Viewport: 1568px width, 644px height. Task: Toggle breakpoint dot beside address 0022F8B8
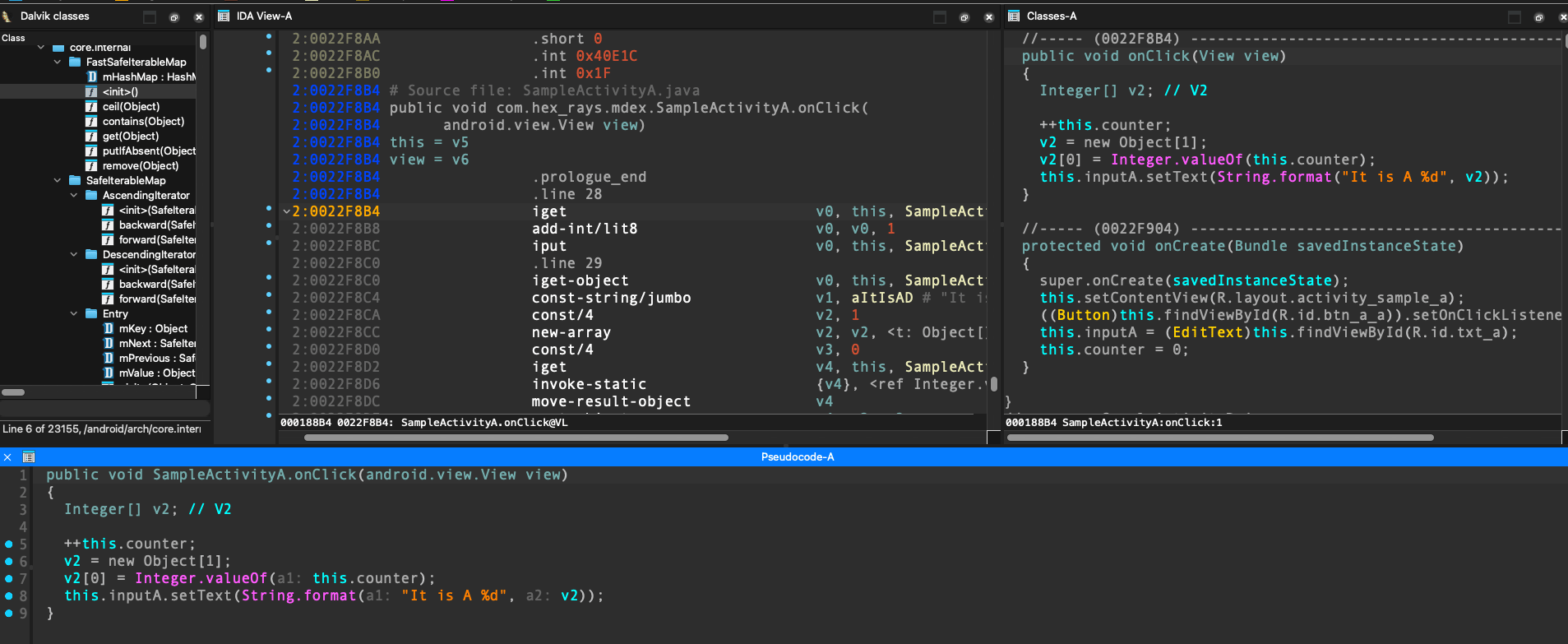pos(269,226)
